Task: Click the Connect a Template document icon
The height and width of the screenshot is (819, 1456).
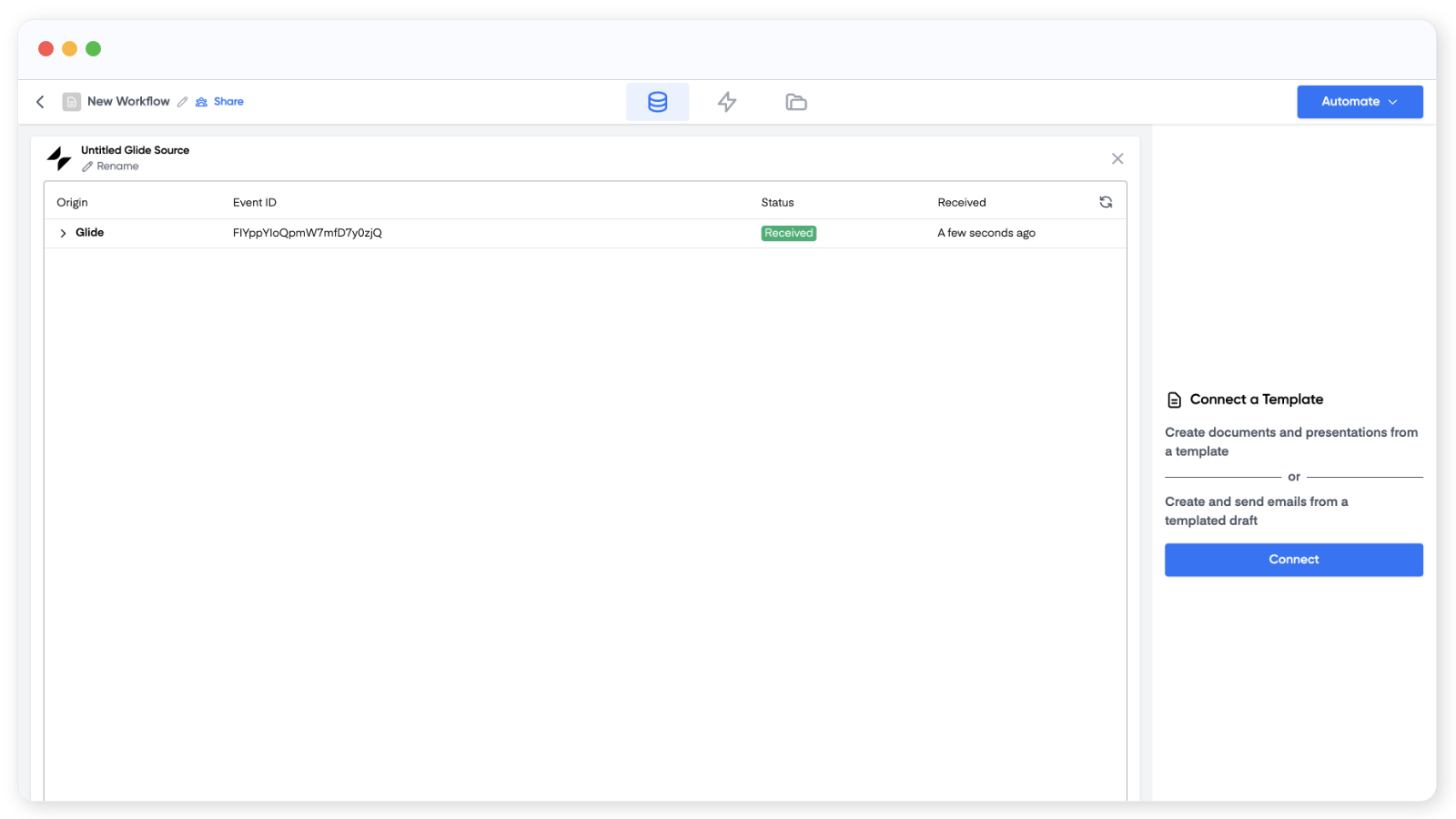Action: click(x=1174, y=399)
